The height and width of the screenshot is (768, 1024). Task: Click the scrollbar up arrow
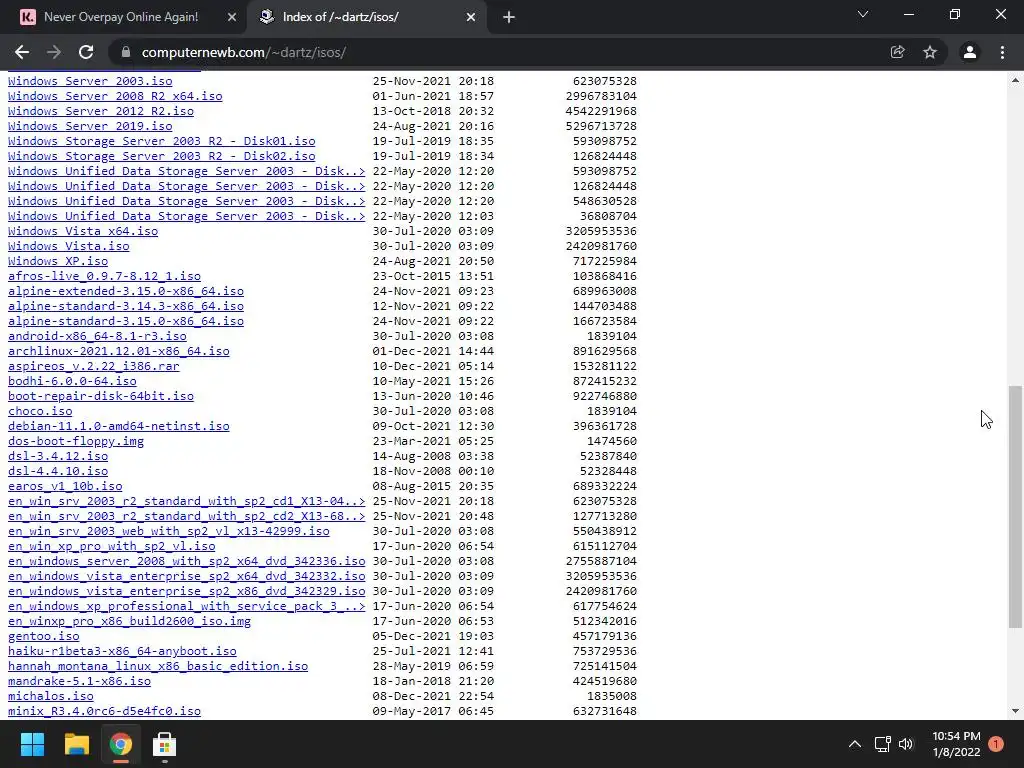(x=1015, y=80)
